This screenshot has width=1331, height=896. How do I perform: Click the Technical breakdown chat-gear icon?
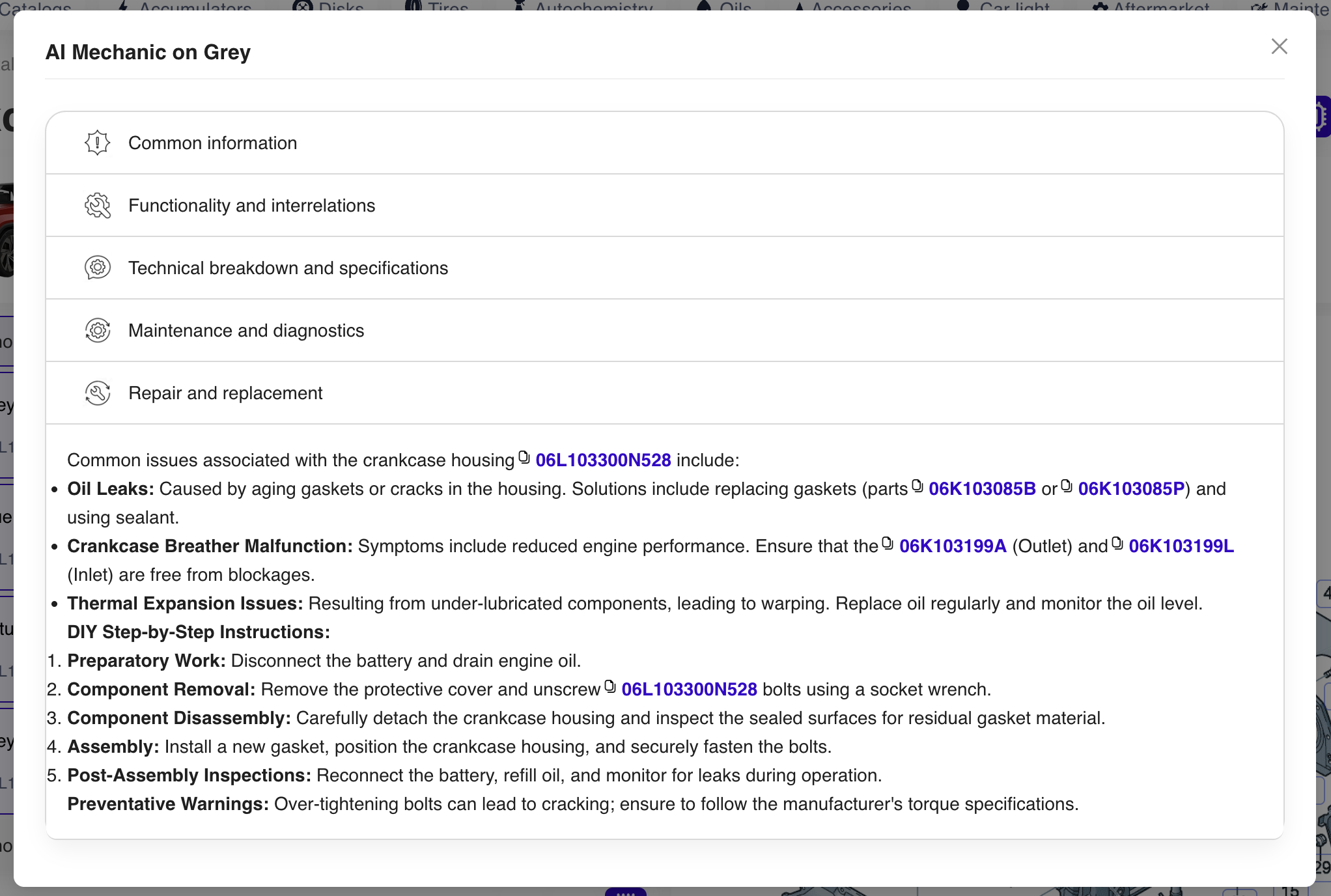(x=98, y=268)
